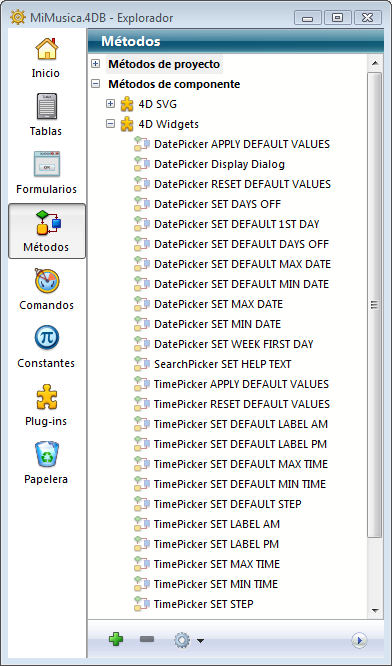Image resolution: width=392 pixels, height=666 pixels.
Task: Expand Métodos de proyecto node
Action: (96, 64)
